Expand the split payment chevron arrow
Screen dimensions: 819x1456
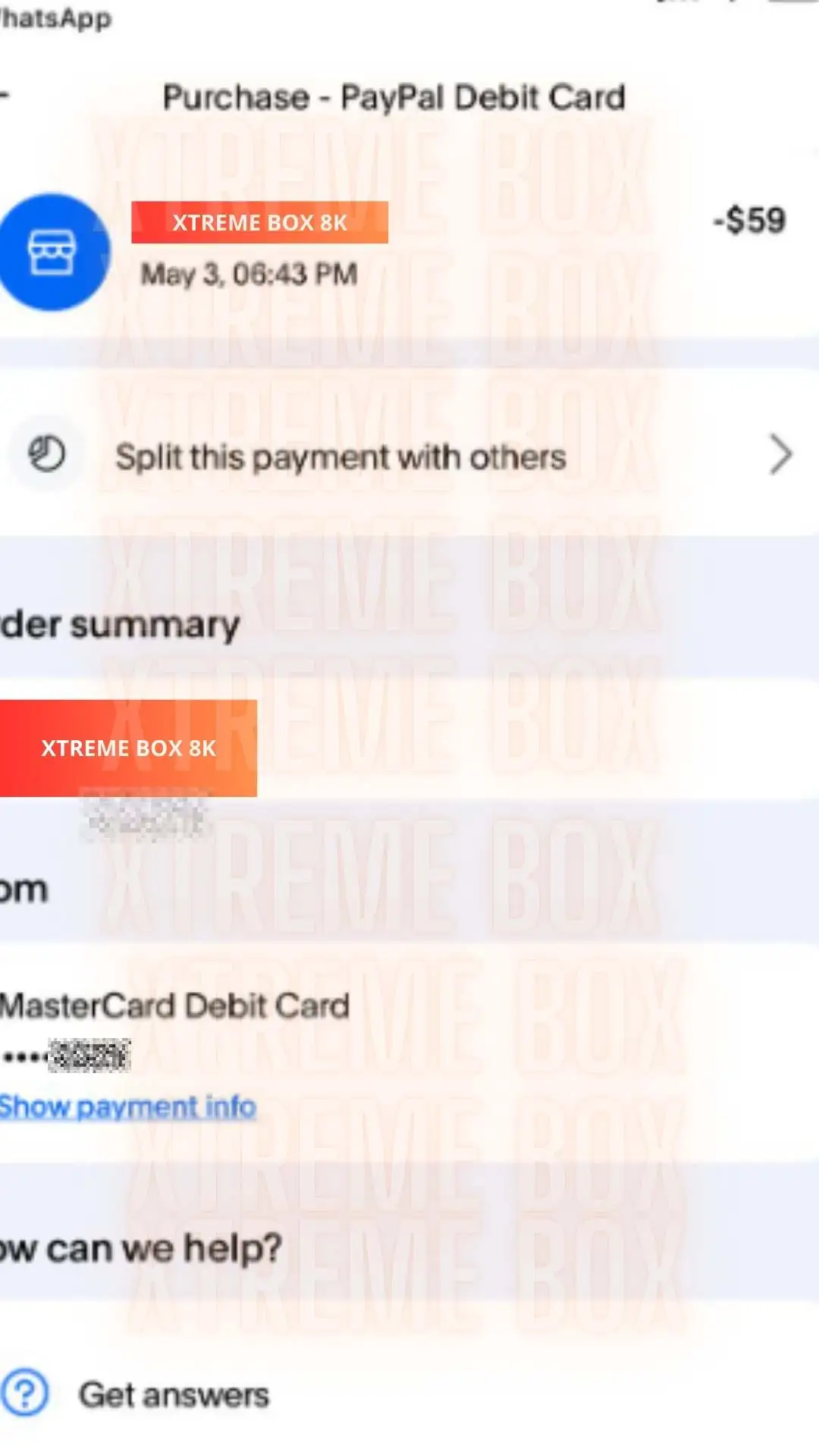point(780,455)
